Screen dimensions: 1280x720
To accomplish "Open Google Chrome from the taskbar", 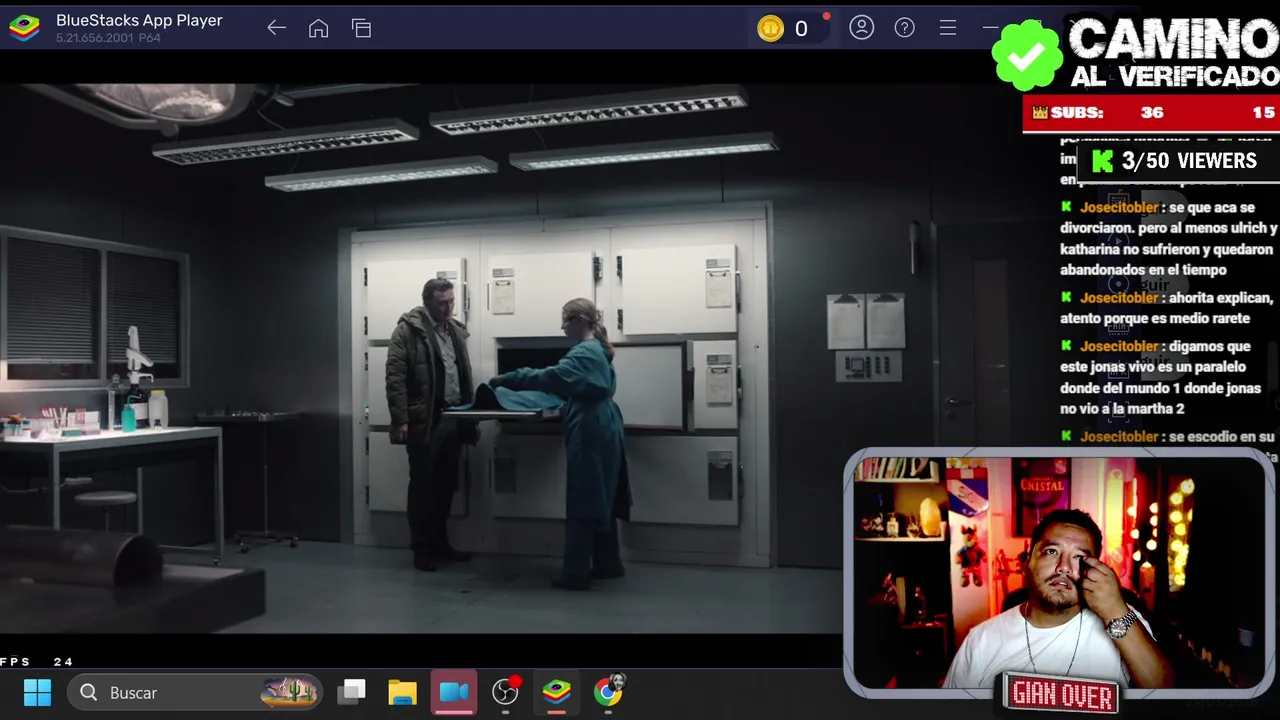I will pos(608,692).
